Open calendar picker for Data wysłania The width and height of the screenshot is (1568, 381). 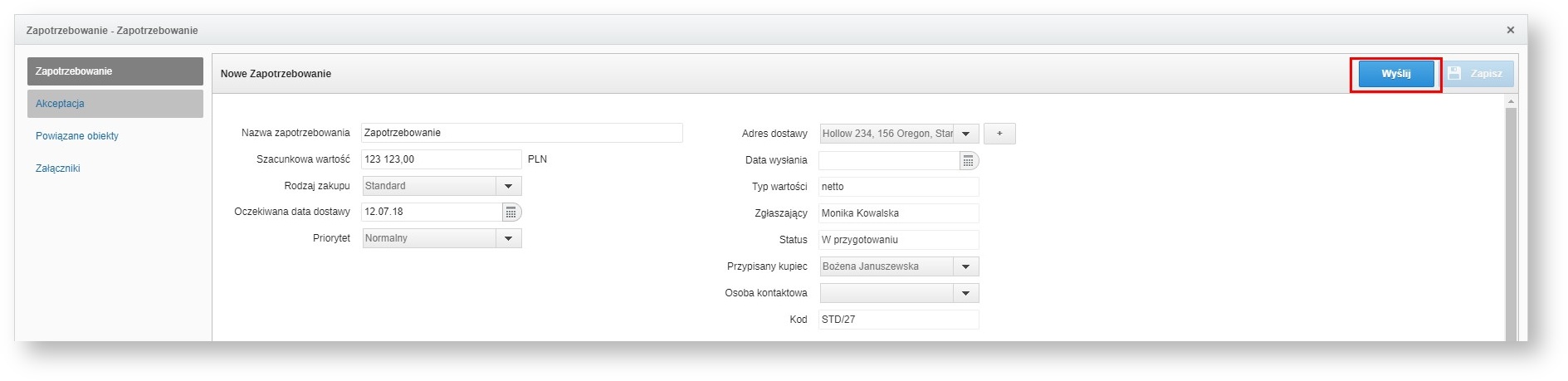[x=968, y=161]
